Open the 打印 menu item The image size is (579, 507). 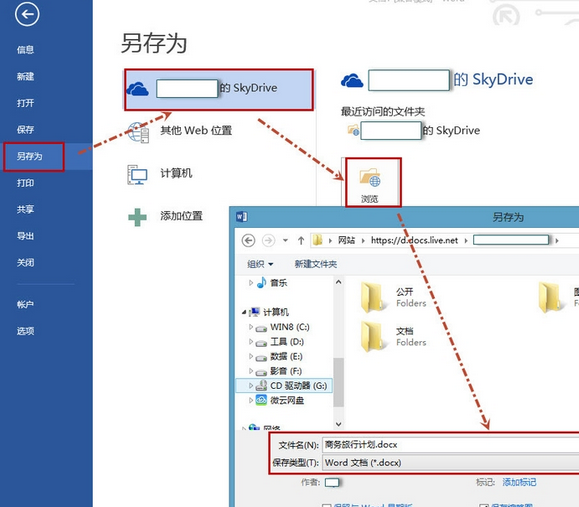click(x=25, y=183)
